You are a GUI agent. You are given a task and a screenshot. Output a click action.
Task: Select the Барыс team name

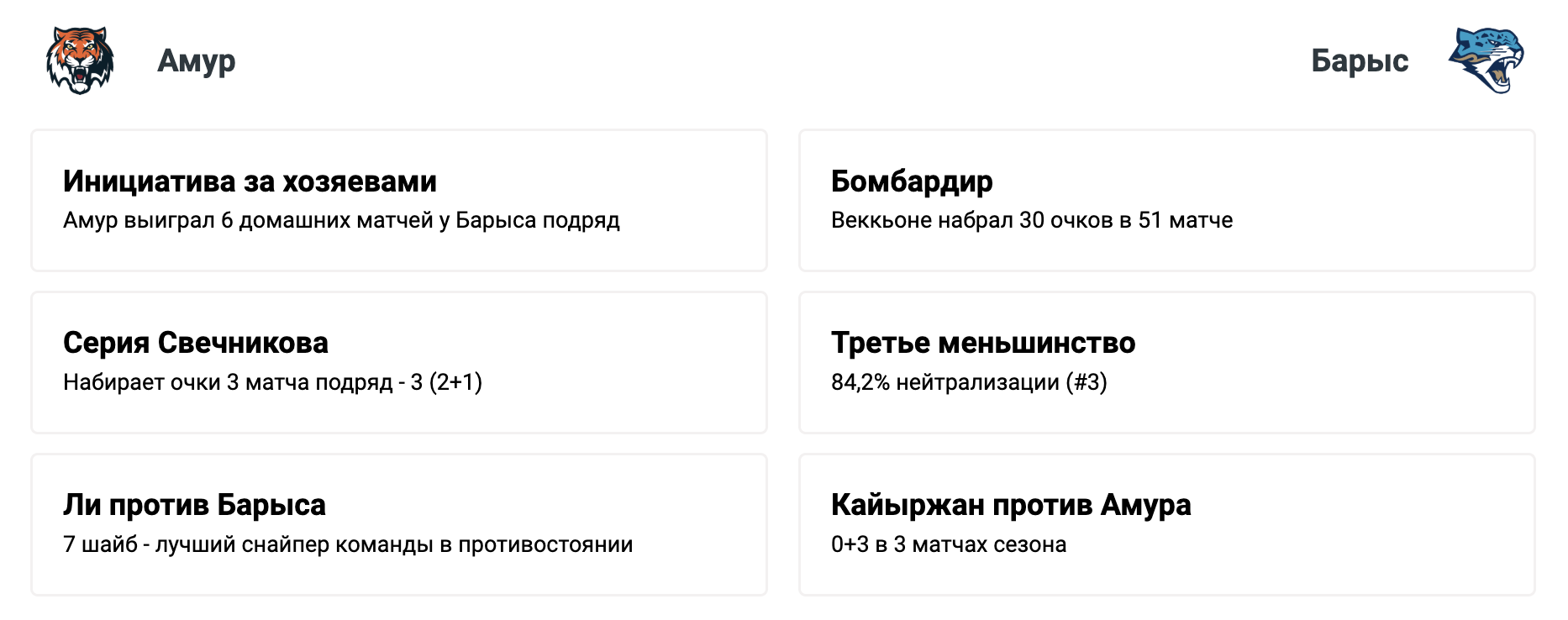tap(1360, 60)
